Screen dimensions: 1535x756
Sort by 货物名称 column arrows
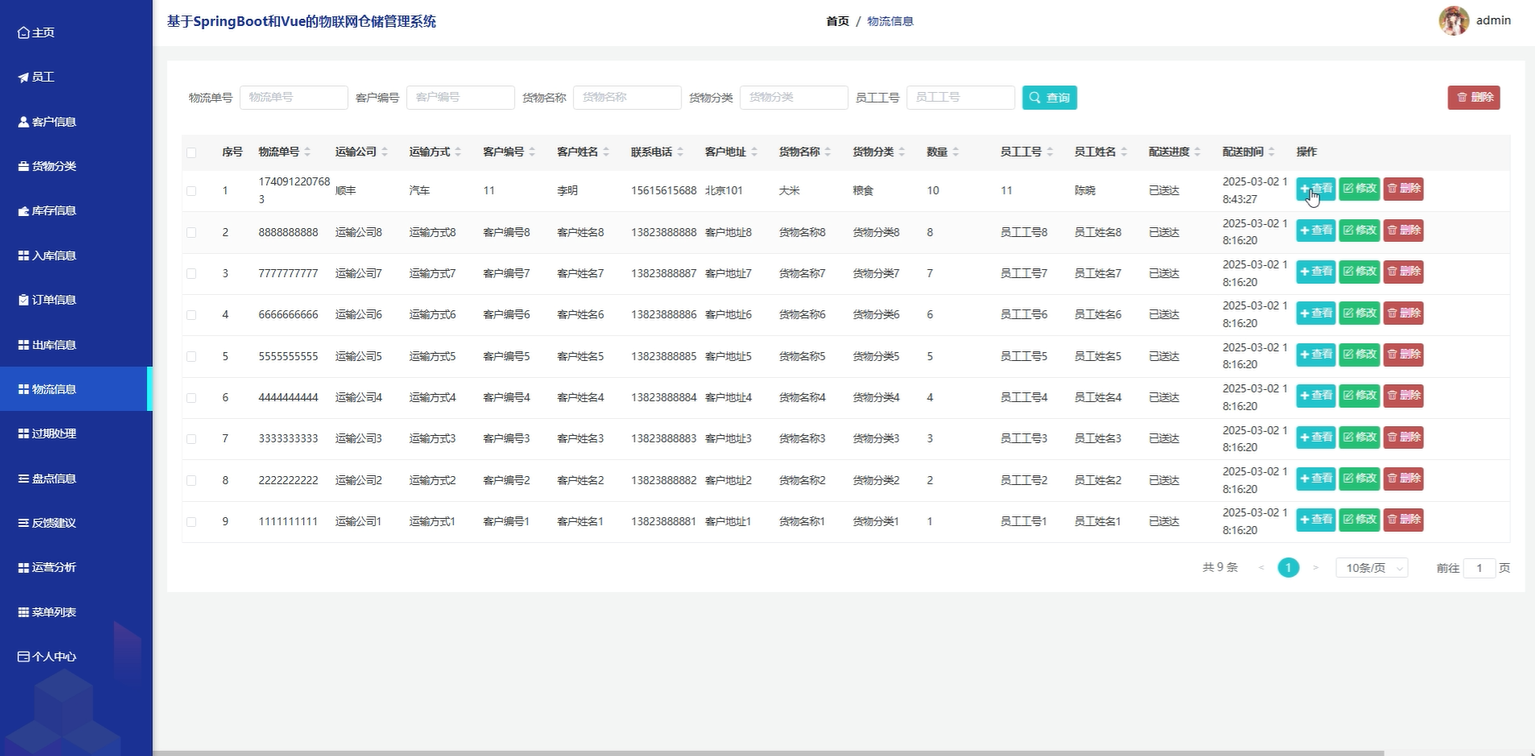(828, 152)
